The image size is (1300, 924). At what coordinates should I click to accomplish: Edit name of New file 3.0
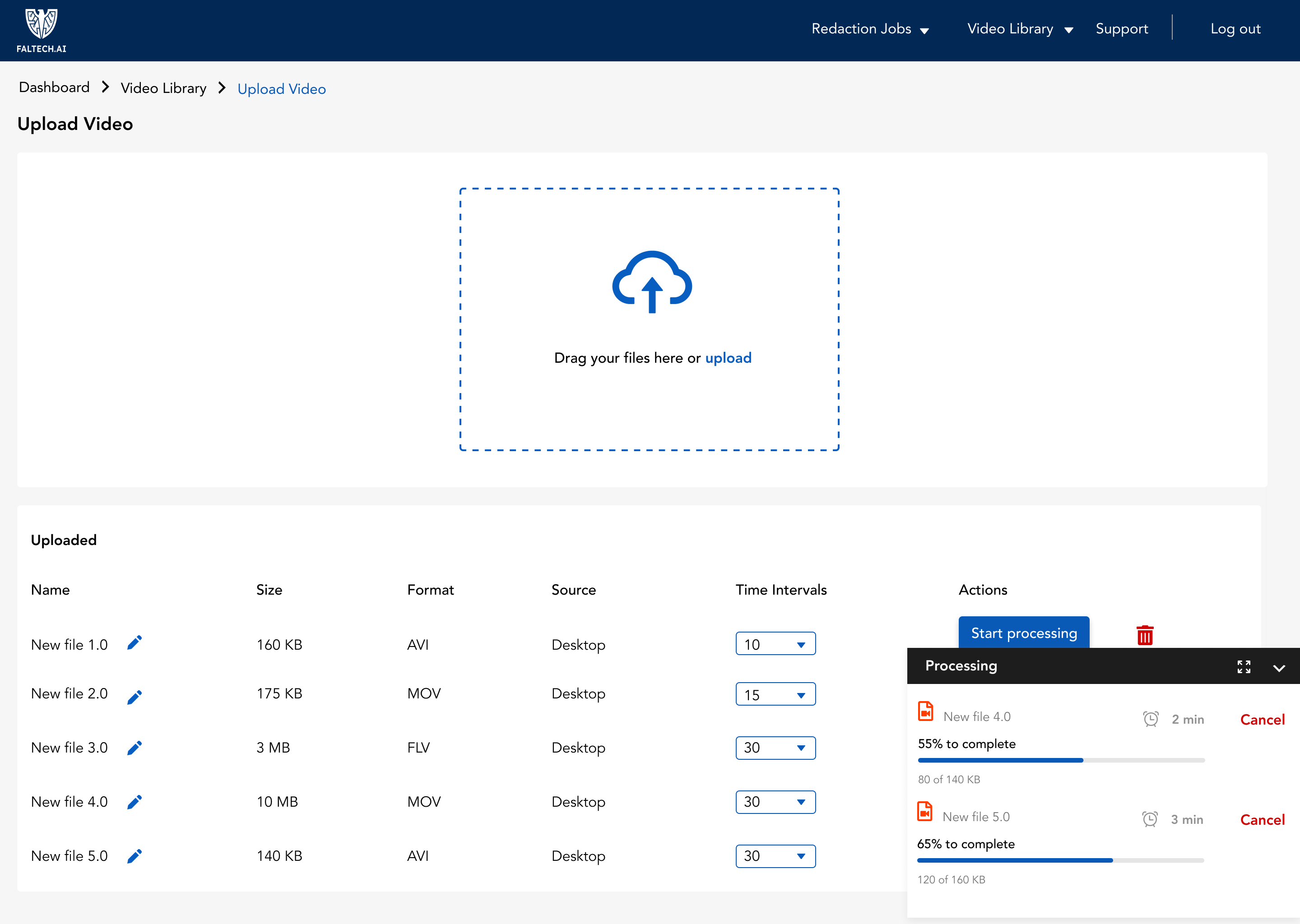coord(135,748)
